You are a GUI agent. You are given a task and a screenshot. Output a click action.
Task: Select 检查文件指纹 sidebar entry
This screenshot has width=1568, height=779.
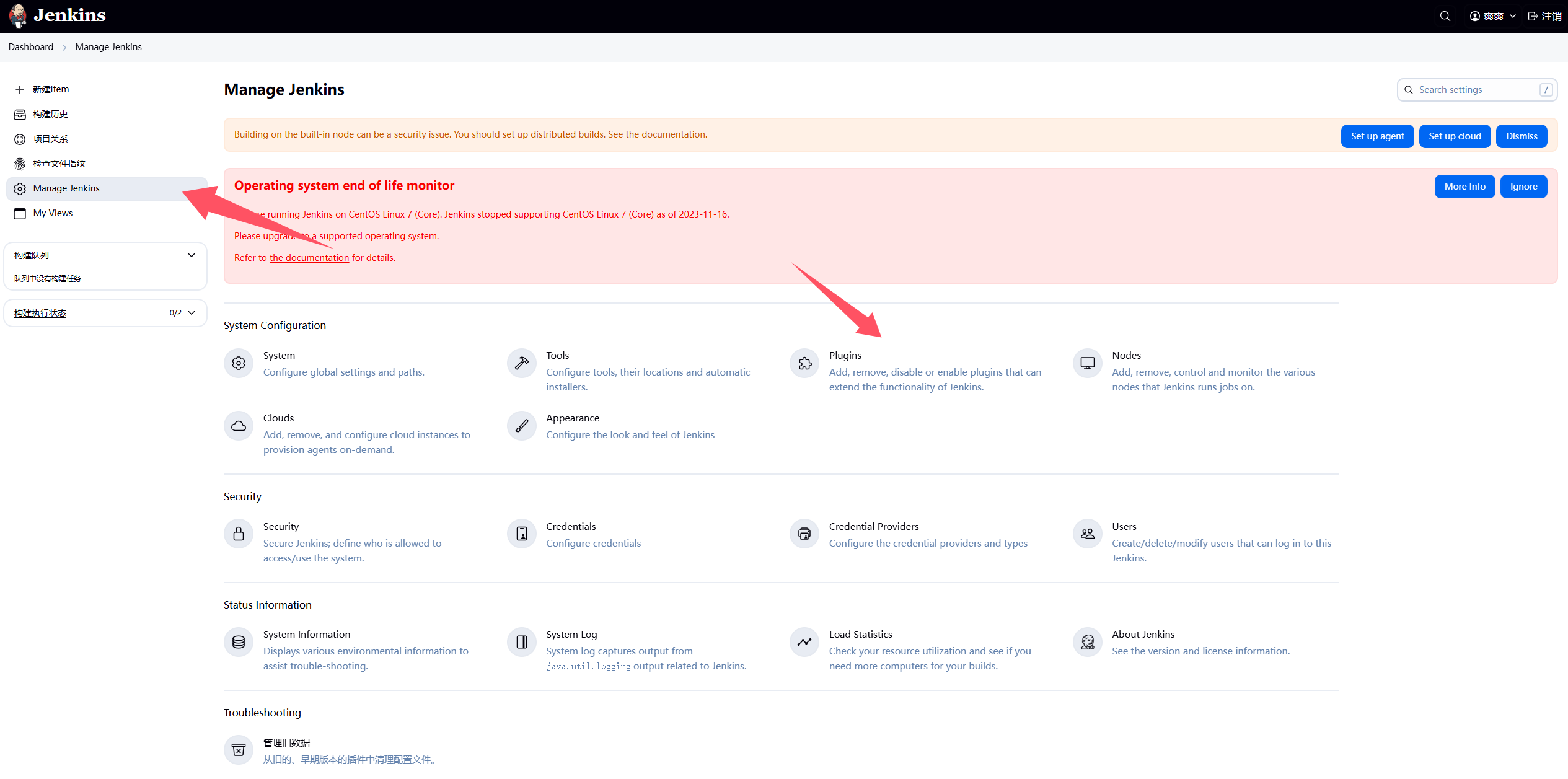pyautogui.click(x=105, y=164)
